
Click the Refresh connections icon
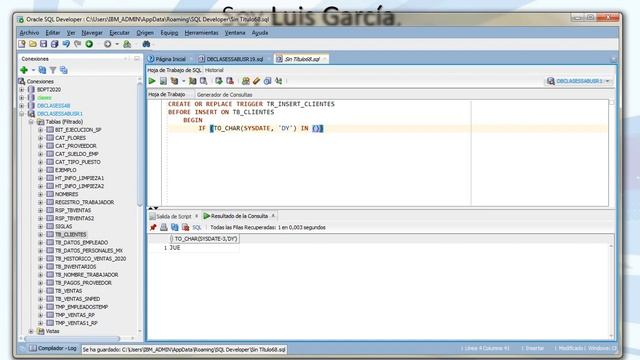[42, 70]
